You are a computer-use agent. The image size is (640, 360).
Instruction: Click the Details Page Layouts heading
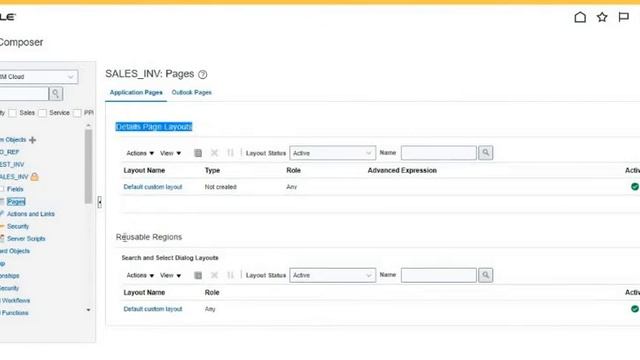point(153,127)
